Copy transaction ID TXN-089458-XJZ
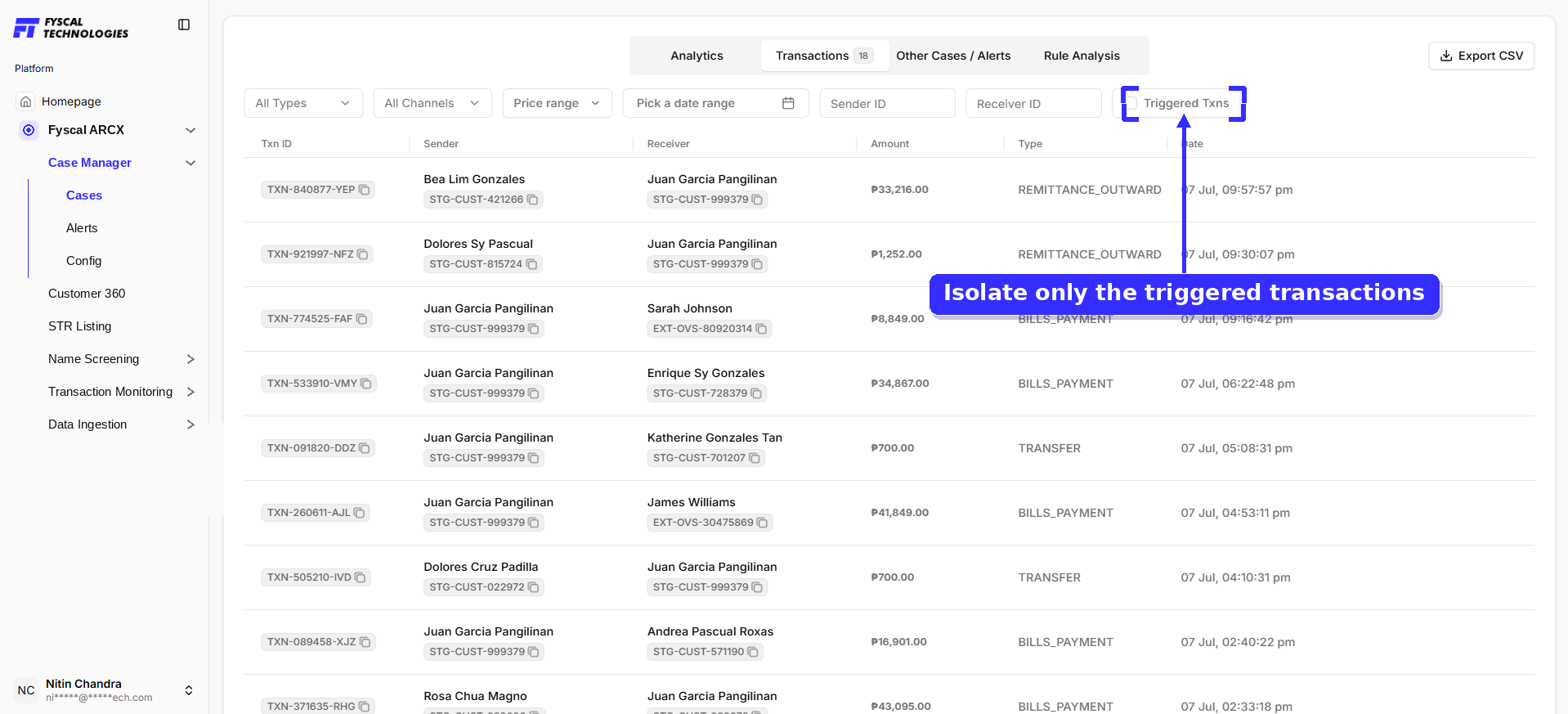This screenshot has height=714, width=1568. tap(365, 642)
